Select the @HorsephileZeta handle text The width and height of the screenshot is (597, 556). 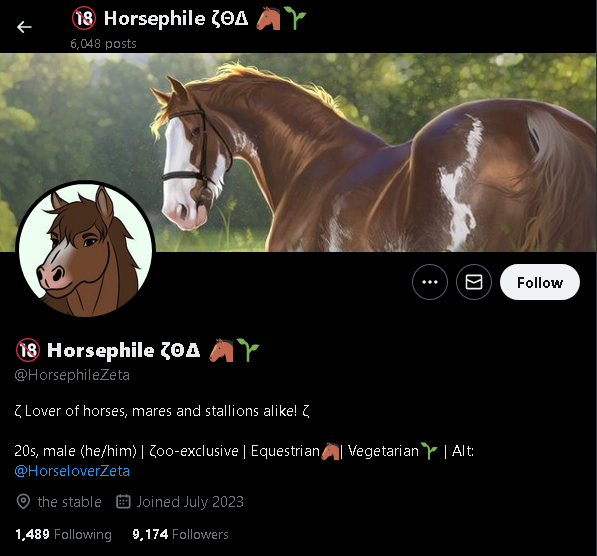(72, 375)
